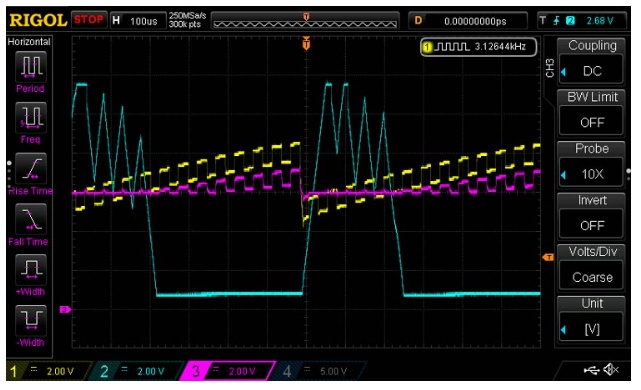Click the USB connection status icon
The width and height of the screenshot is (641, 390).
tap(592, 370)
